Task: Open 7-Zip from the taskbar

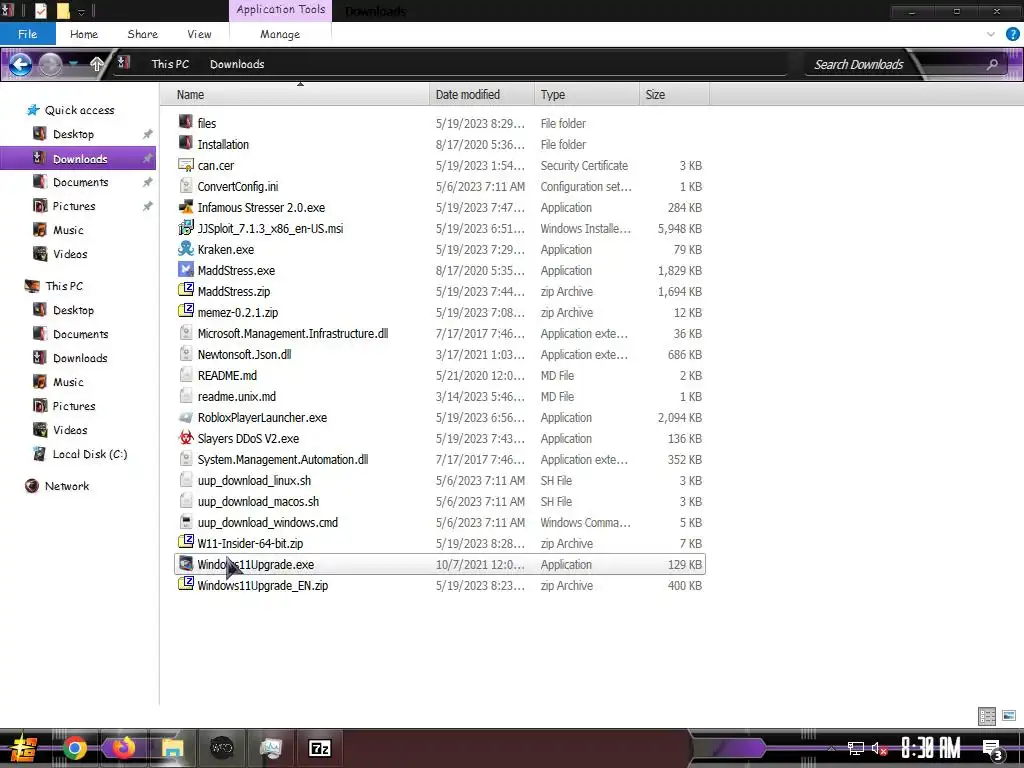Action: [319, 748]
